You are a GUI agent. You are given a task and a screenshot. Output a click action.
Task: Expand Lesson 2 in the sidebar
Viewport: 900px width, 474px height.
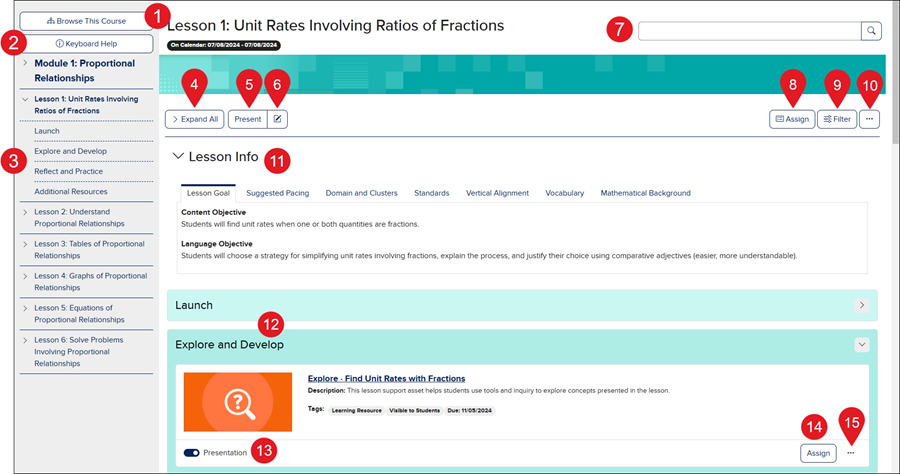pyautogui.click(x=25, y=212)
